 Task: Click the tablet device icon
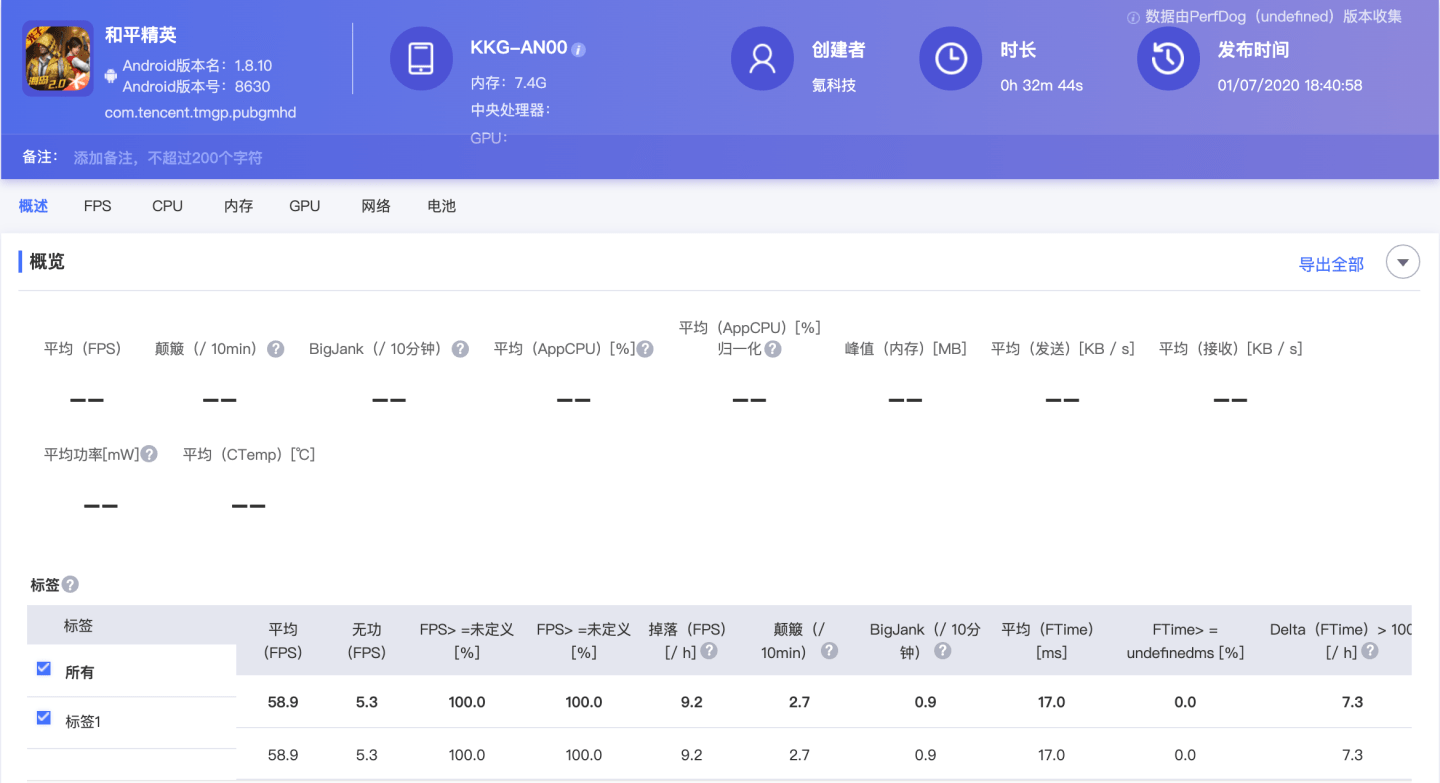pyautogui.click(x=421, y=59)
